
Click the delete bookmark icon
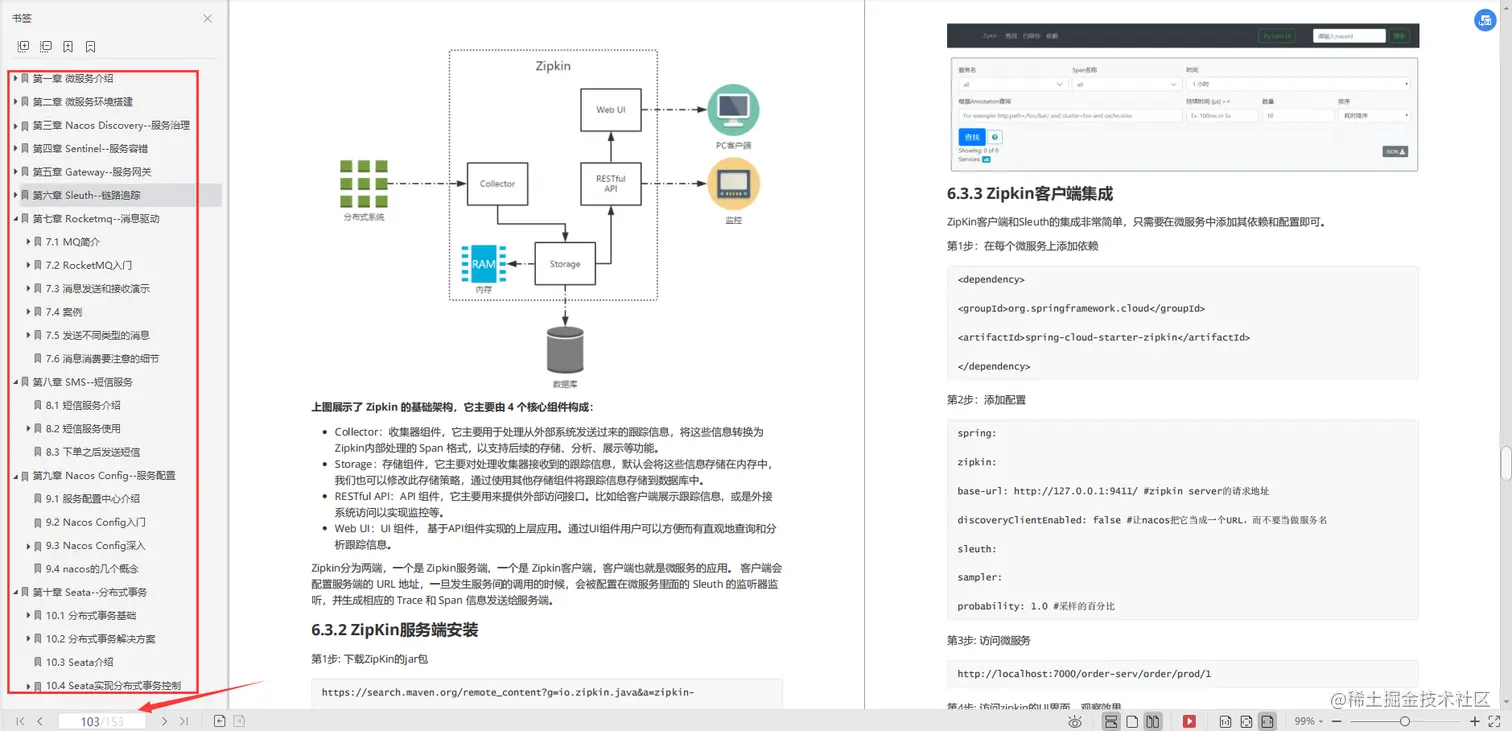[x=90, y=47]
